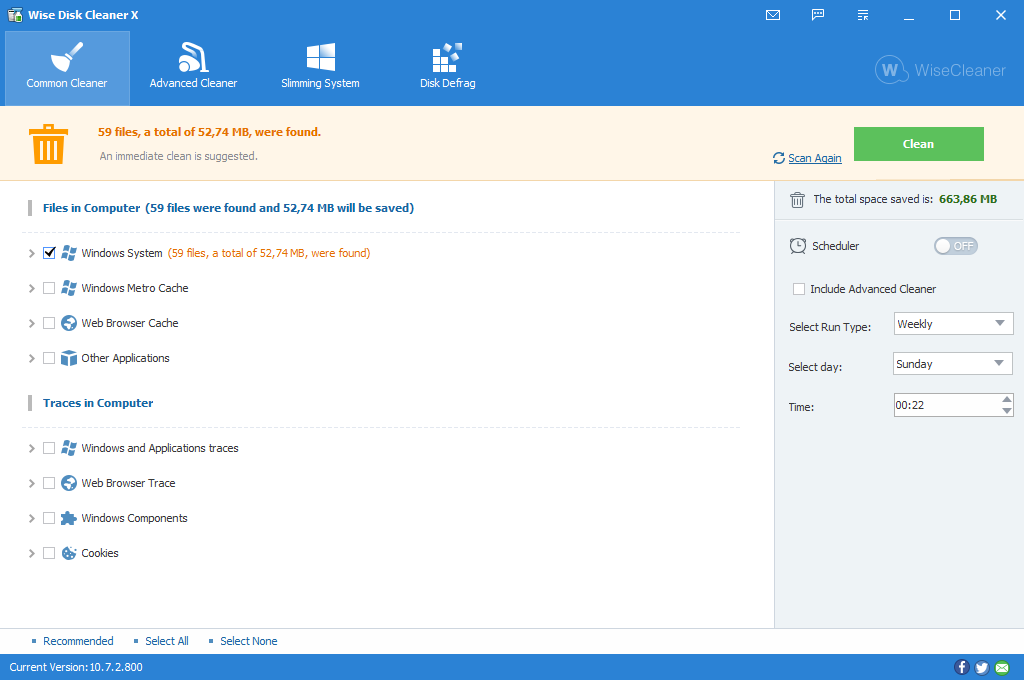The height and width of the screenshot is (680, 1024).
Task: Open the Slimming System tab
Action: click(x=320, y=68)
